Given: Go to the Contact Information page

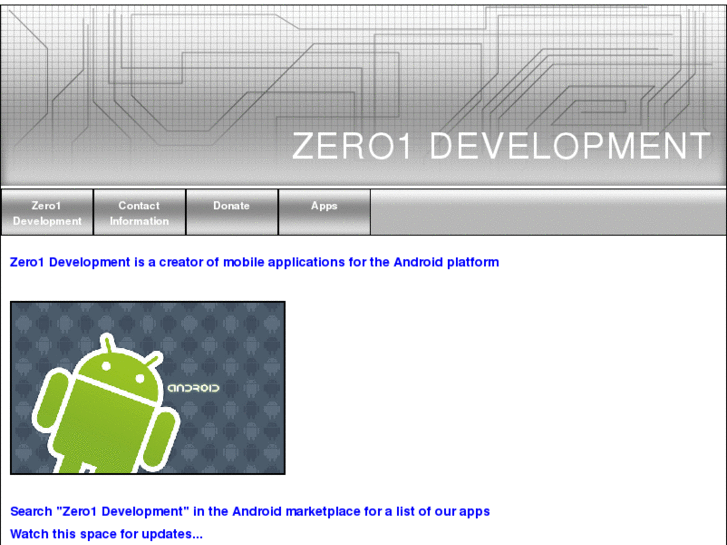Looking at the screenshot, I should click(140, 212).
